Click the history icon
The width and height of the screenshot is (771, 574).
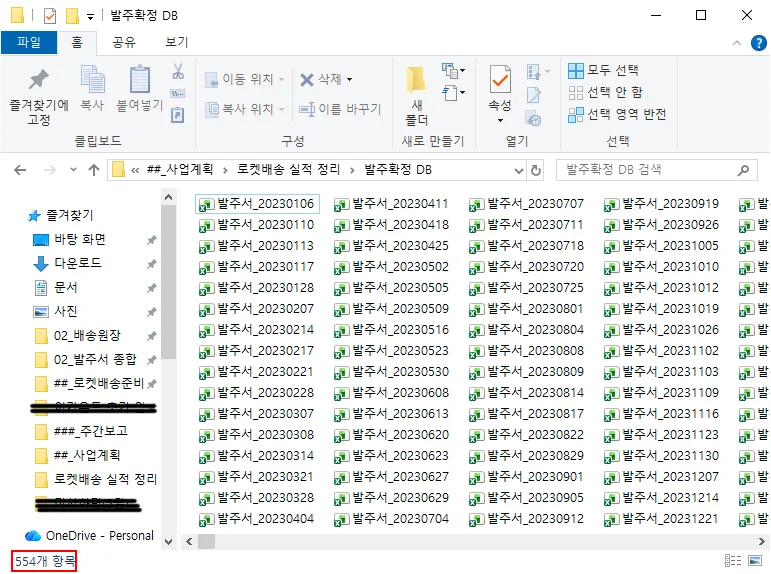click(534, 119)
